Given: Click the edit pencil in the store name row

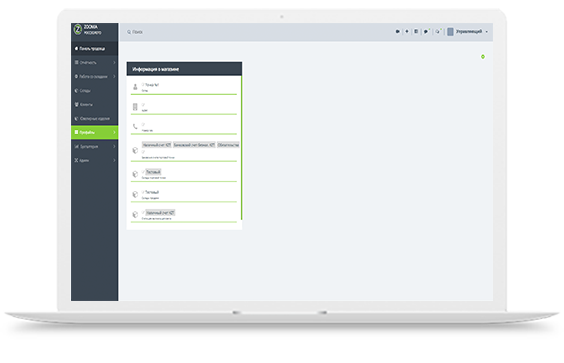Looking at the screenshot, I should pos(143,85).
